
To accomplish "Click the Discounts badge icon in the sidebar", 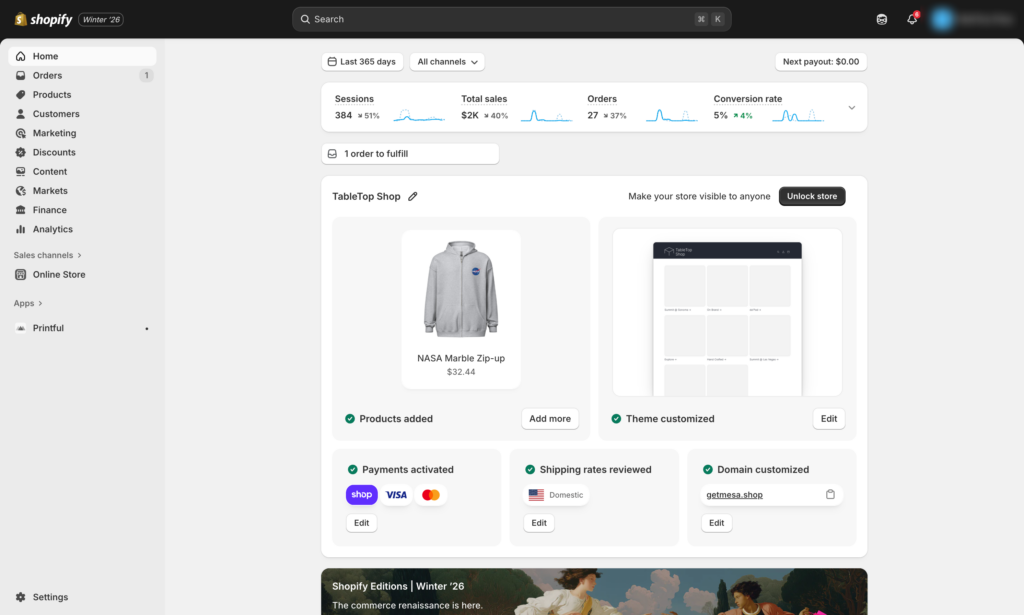I will (x=21, y=152).
